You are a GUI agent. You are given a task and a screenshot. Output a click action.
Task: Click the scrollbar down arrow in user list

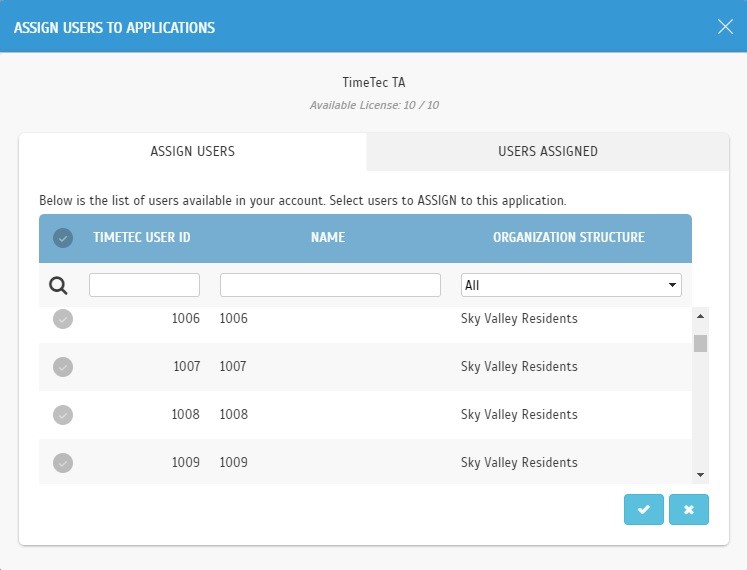point(700,475)
